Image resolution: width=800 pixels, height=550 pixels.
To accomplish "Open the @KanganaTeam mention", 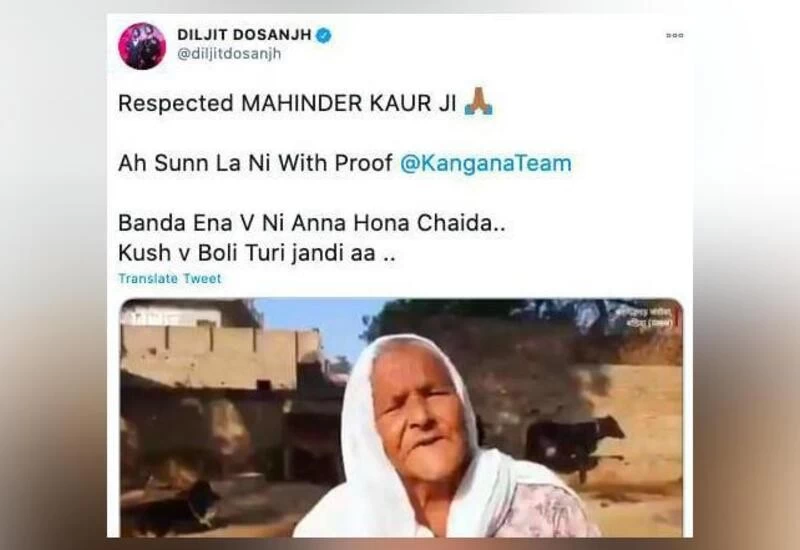I will (486, 163).
